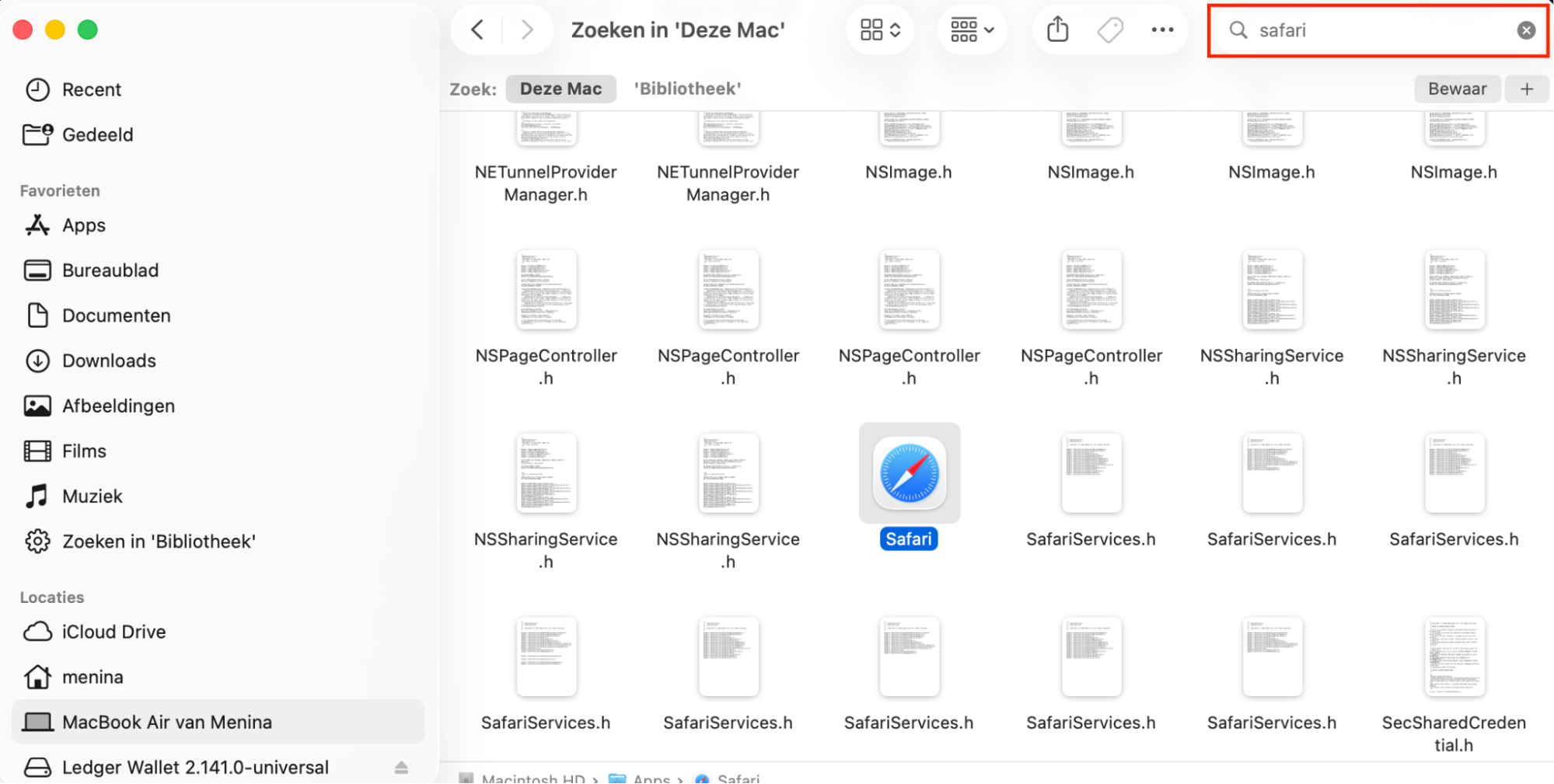Select MacBook Air van Menina in sidebar
The image size is (1554, 784).
[167, 722]
